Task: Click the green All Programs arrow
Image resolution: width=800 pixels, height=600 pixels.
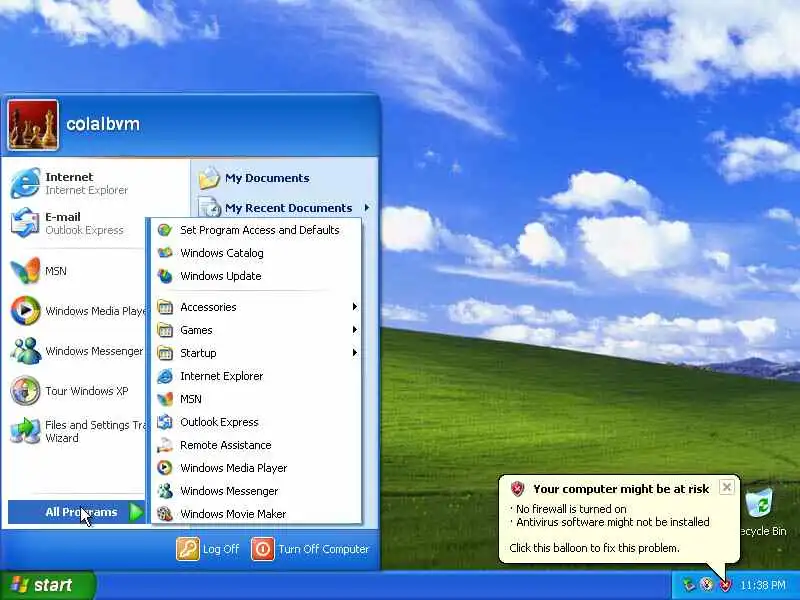Action: tap(136, 512)
